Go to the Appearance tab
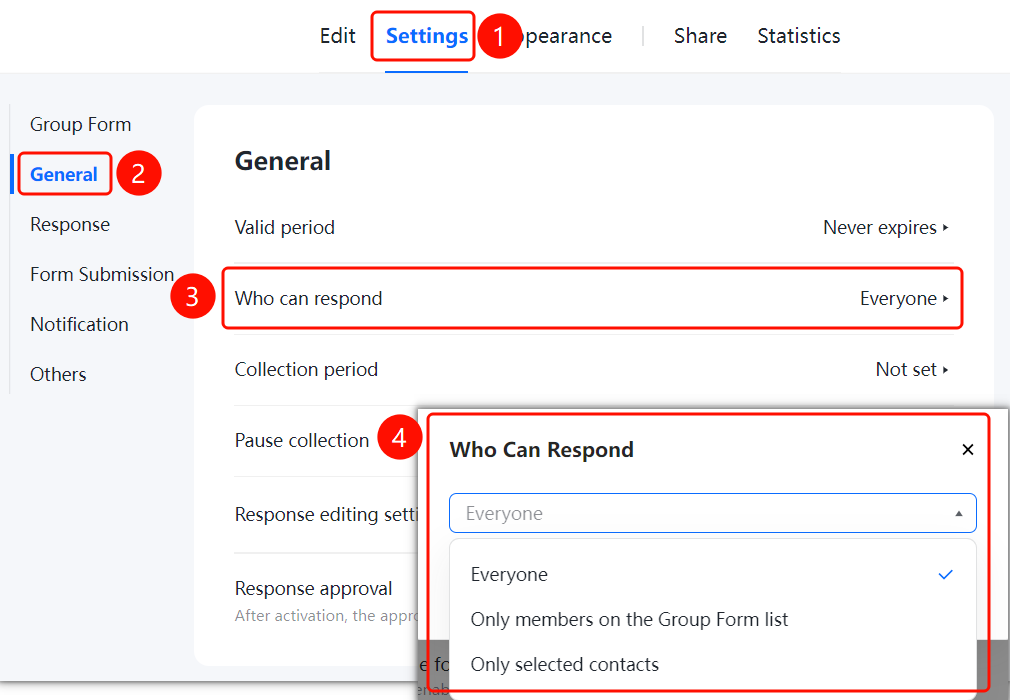 pyautogui.click(x=565, y=36)
